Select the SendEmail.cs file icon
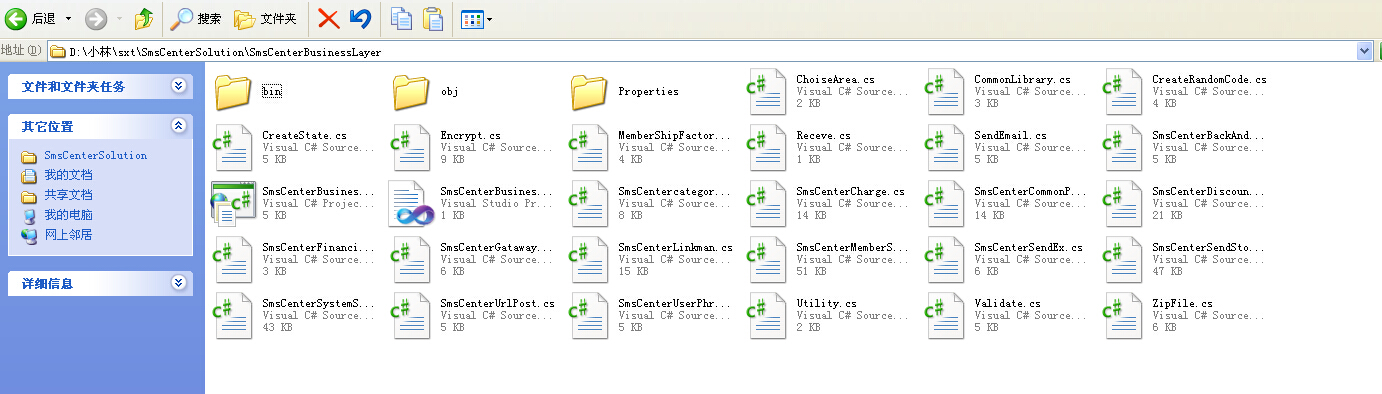1382x394 pixels. click(945, 147)
